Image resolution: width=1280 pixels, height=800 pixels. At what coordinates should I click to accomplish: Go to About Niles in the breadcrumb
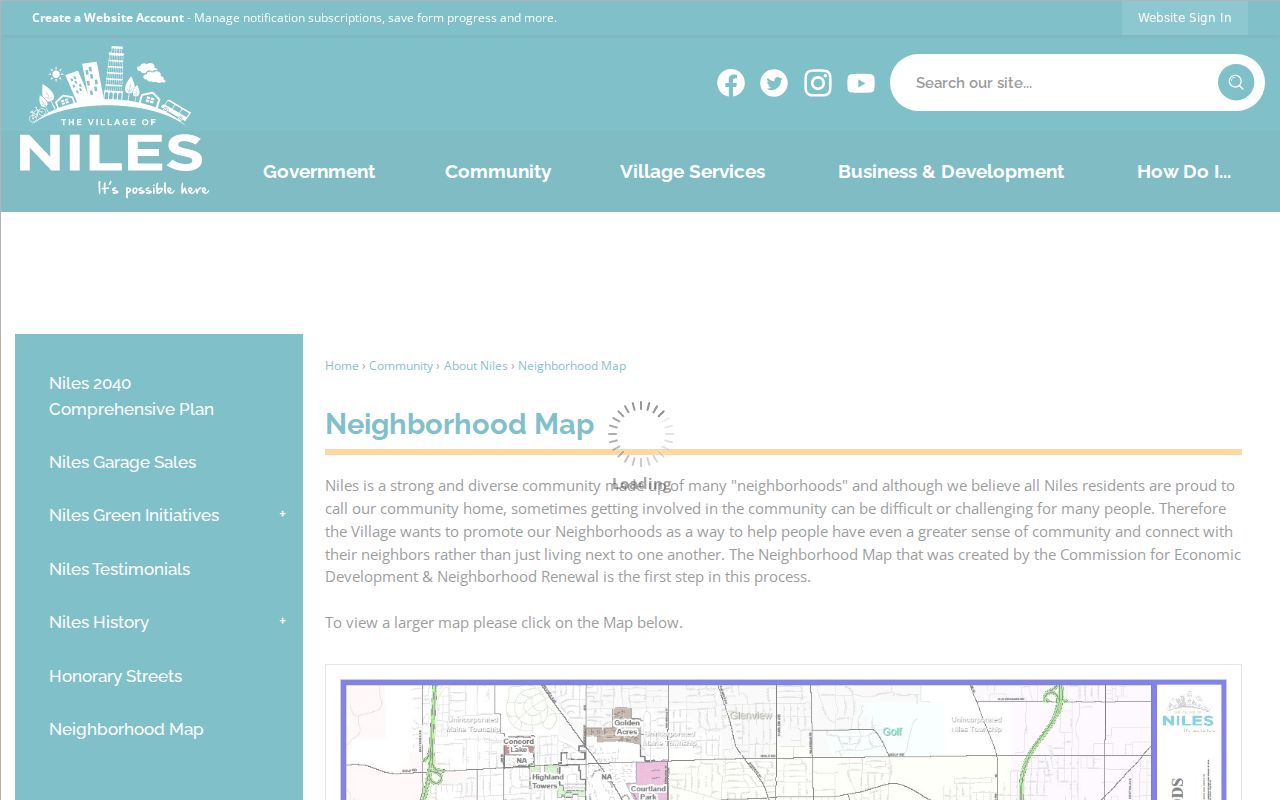pos(476,366)
